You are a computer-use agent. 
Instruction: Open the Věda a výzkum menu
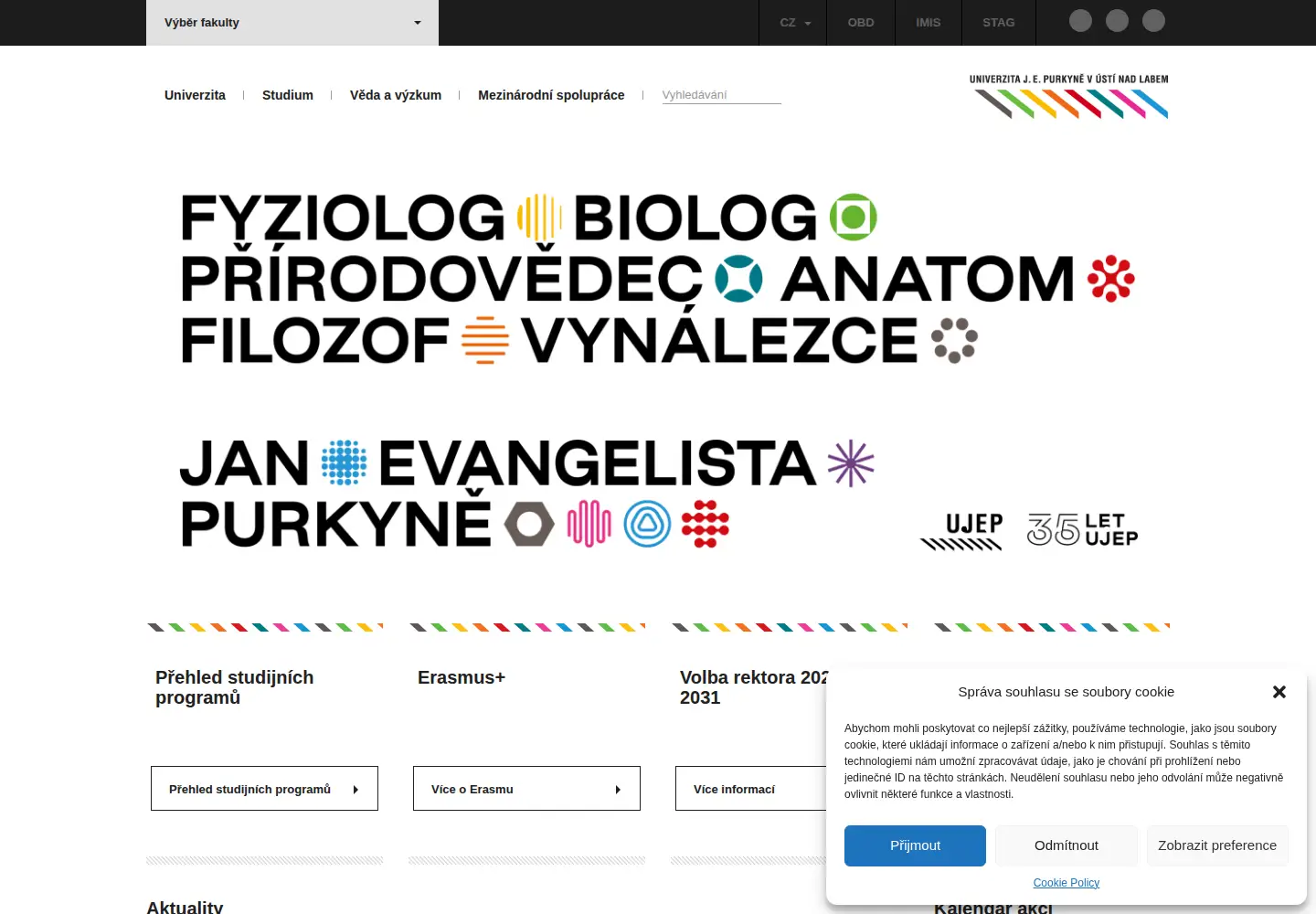[x=396, y=95]
